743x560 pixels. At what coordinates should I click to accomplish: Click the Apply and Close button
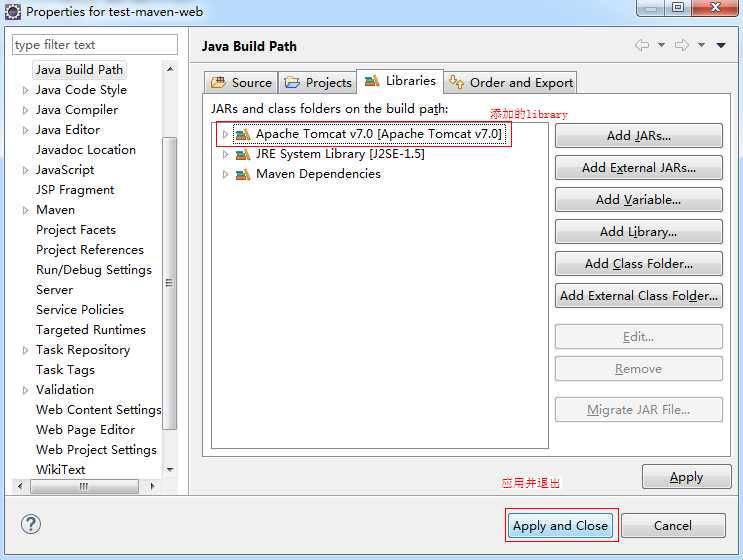(x=560, y=525)
